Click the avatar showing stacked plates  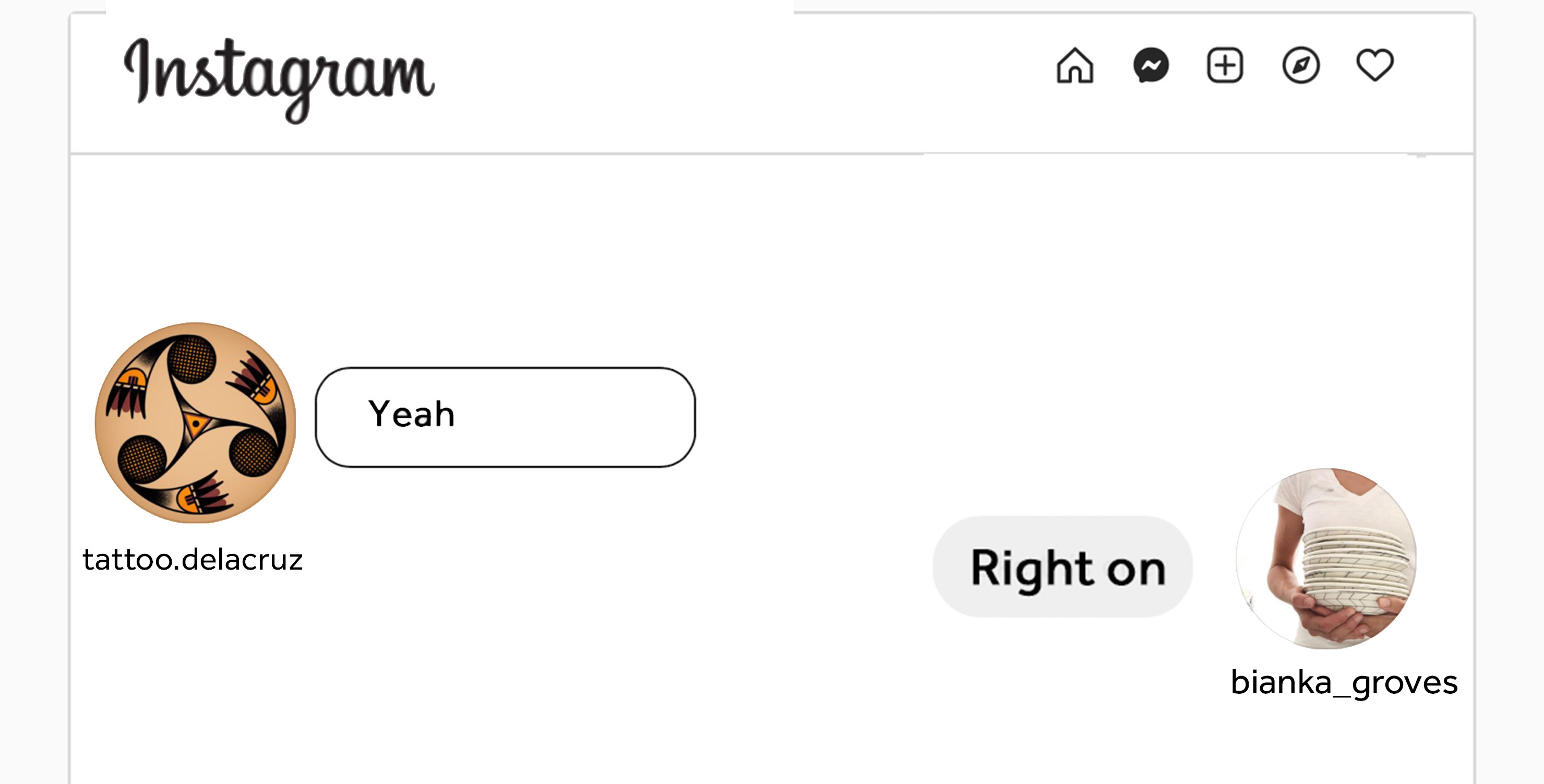(1326, 559)
